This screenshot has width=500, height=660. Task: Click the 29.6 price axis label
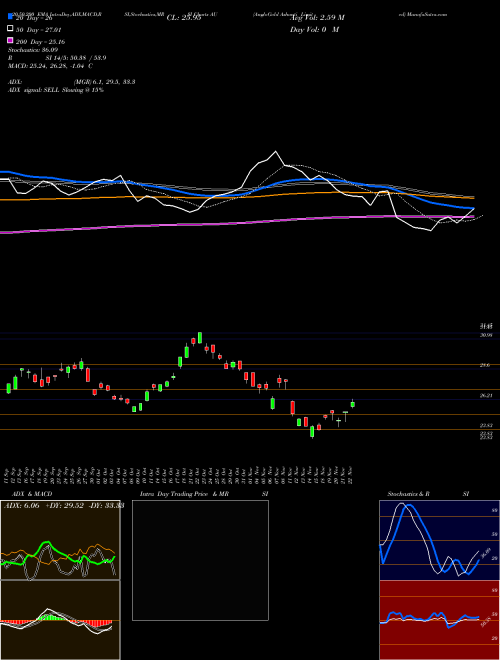pos(485,365)
